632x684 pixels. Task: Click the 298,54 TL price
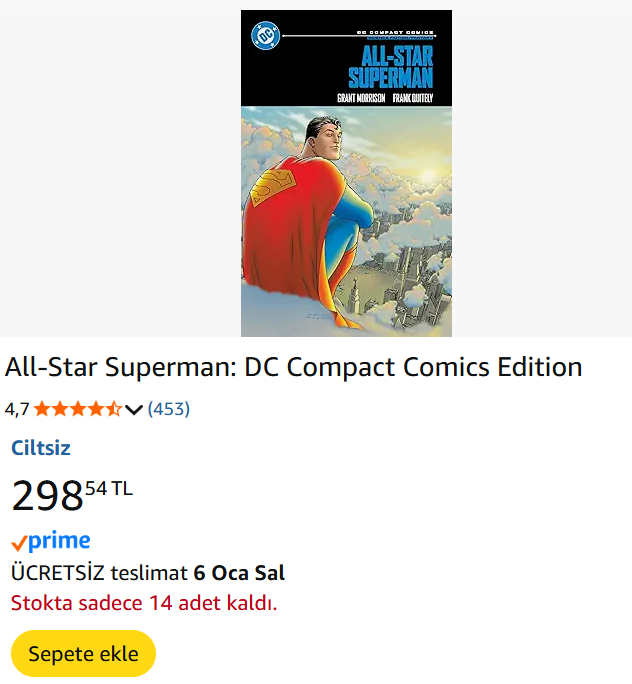pyautogui.click(x=71, y=494)
